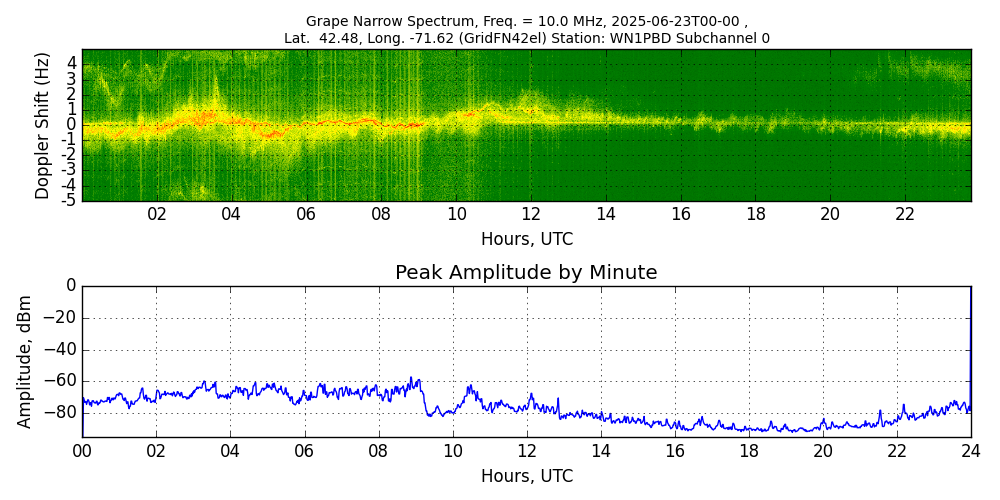
Task: Click 'Hours, UTC' label under the amplitude plot
Action: click(526, 476)
